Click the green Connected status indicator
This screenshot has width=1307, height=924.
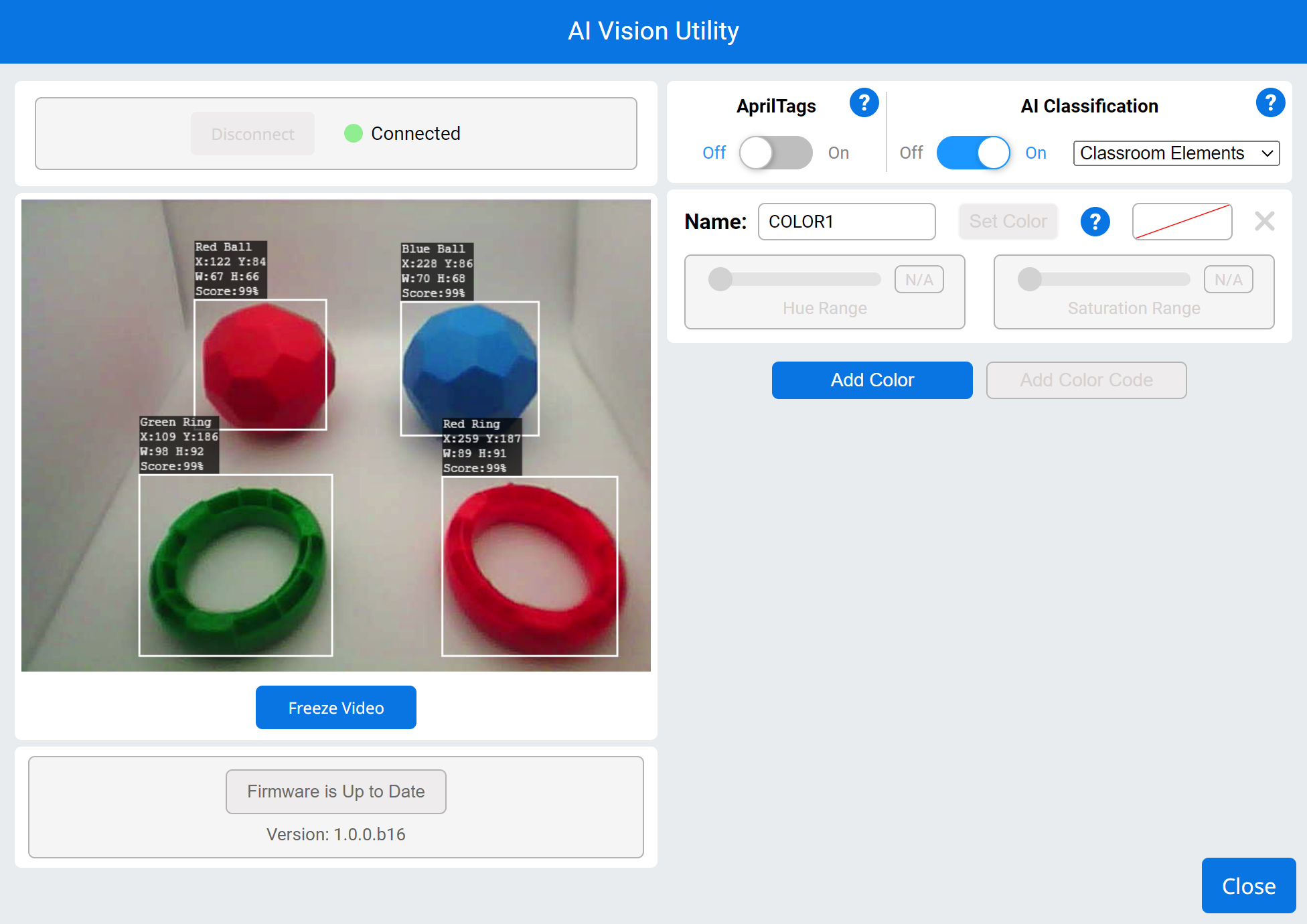[x=354, y=133]
